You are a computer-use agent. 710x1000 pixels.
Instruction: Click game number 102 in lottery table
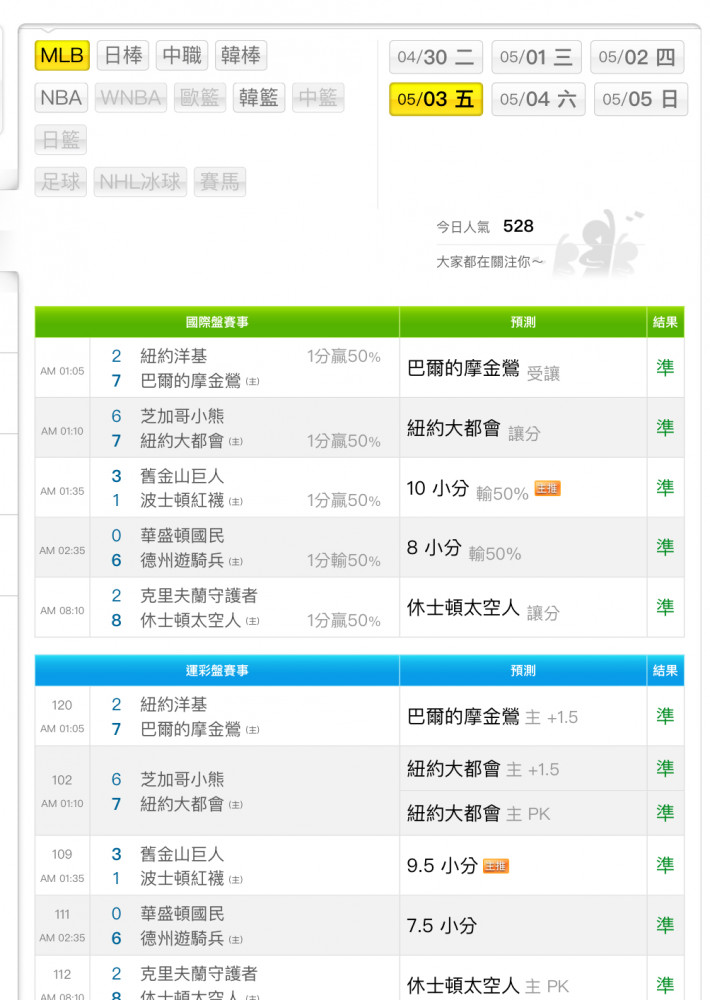[62, 780]
